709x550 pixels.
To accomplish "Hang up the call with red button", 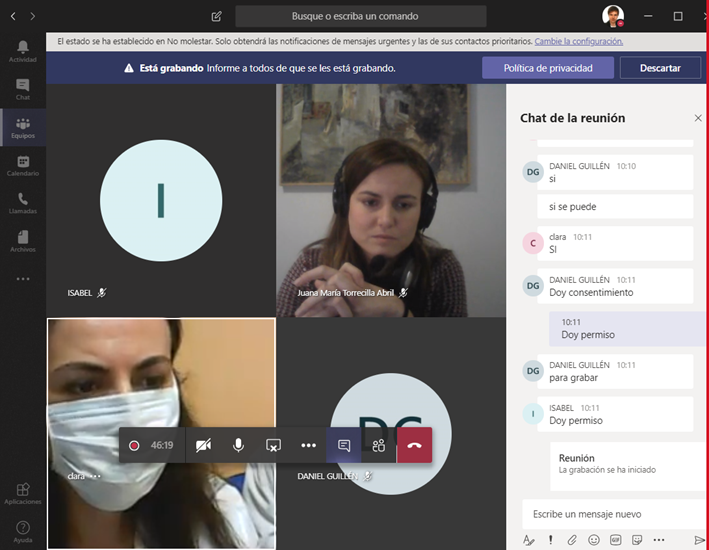I will pos(414,445).
